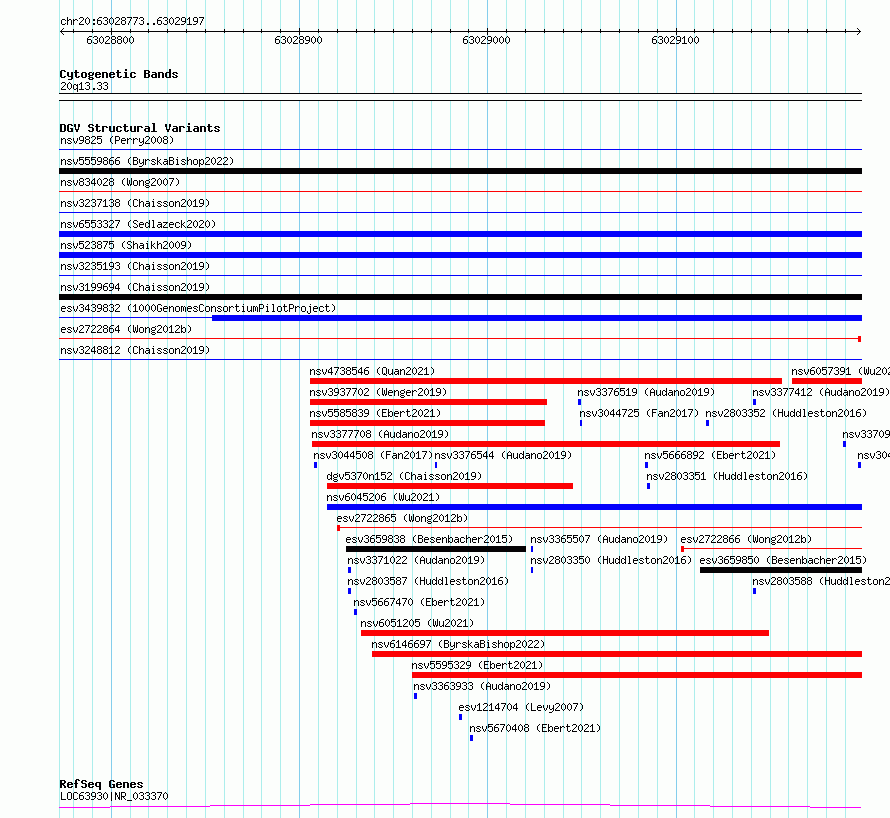Select nsv3044508 (Fan2017) label
The height and width of the screenshot is (818, 890).
[x=373, y=455]
